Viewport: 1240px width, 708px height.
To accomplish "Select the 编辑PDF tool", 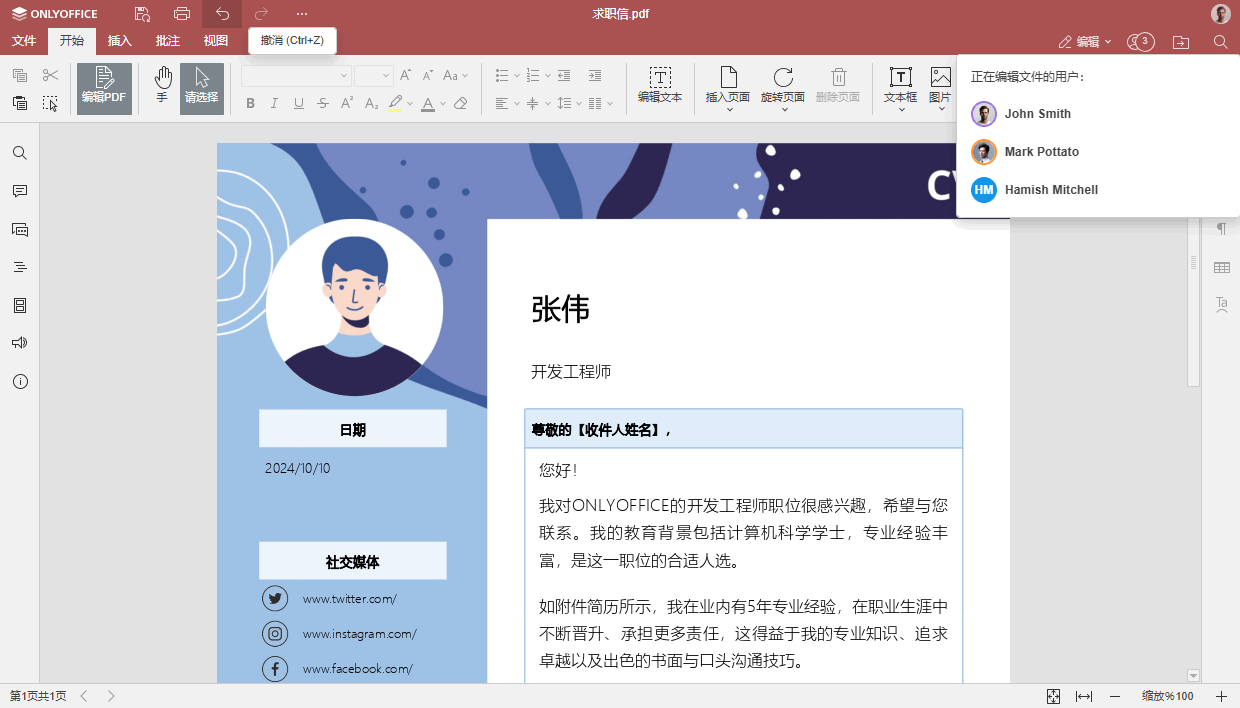I will (104, 88).
